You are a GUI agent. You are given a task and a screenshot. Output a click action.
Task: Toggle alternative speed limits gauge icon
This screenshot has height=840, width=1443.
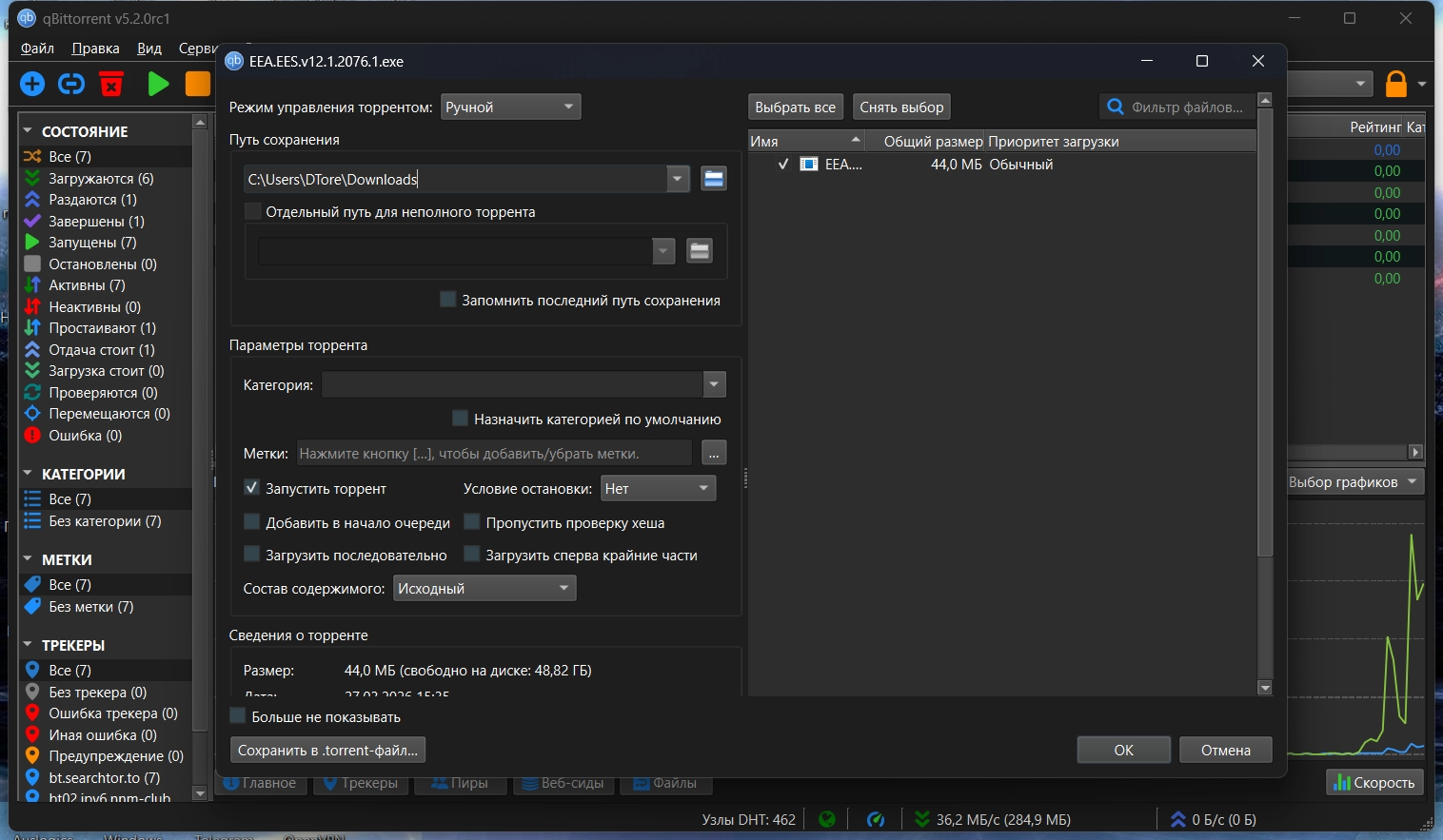pyautogui.click(x=876, y=819)
